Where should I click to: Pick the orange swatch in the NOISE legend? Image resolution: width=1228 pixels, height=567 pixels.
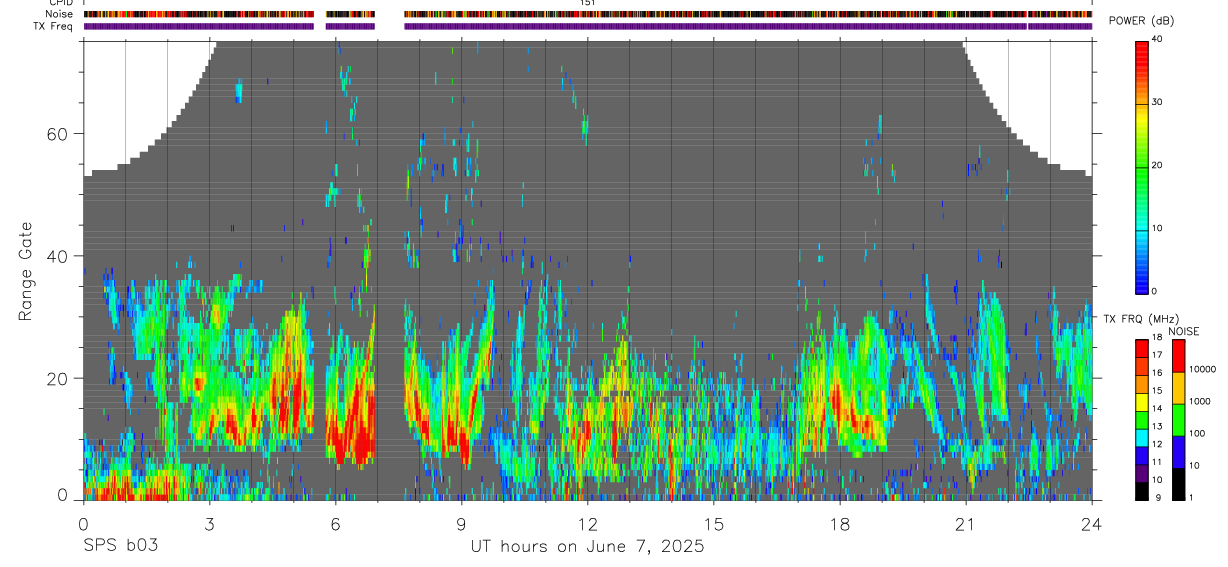coord(1178,388)
